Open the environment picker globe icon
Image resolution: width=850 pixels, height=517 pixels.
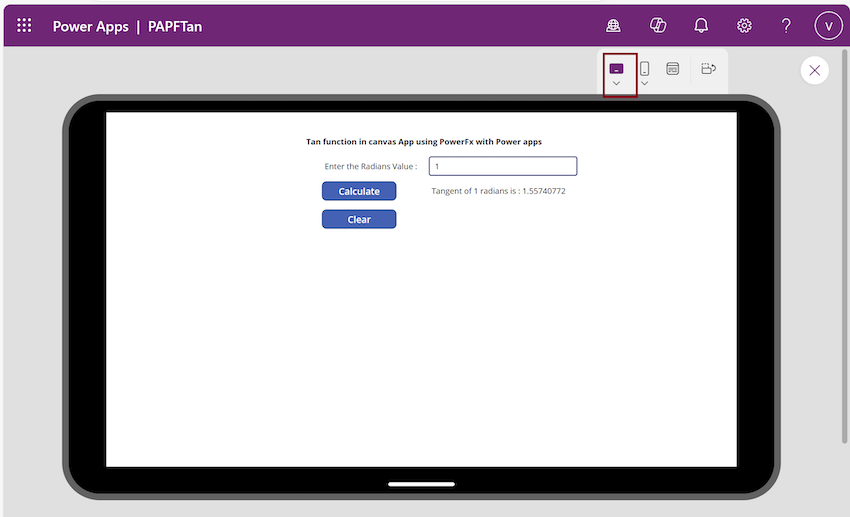613,25
